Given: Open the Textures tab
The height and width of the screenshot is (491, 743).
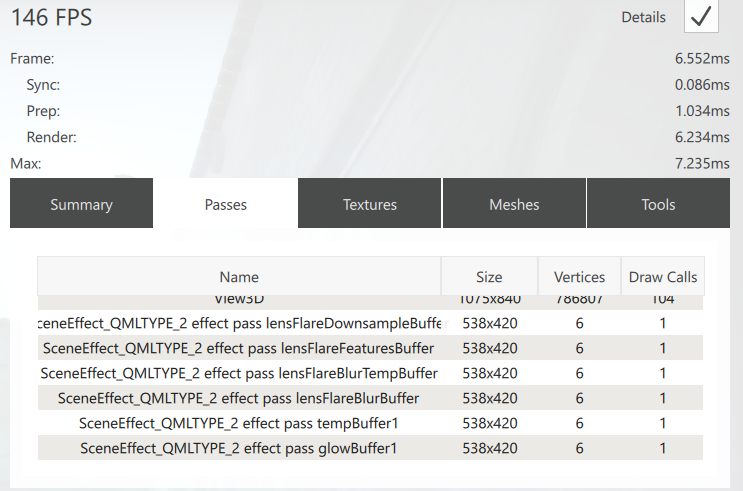Looking at the screenshot, I should click(370, 204).
